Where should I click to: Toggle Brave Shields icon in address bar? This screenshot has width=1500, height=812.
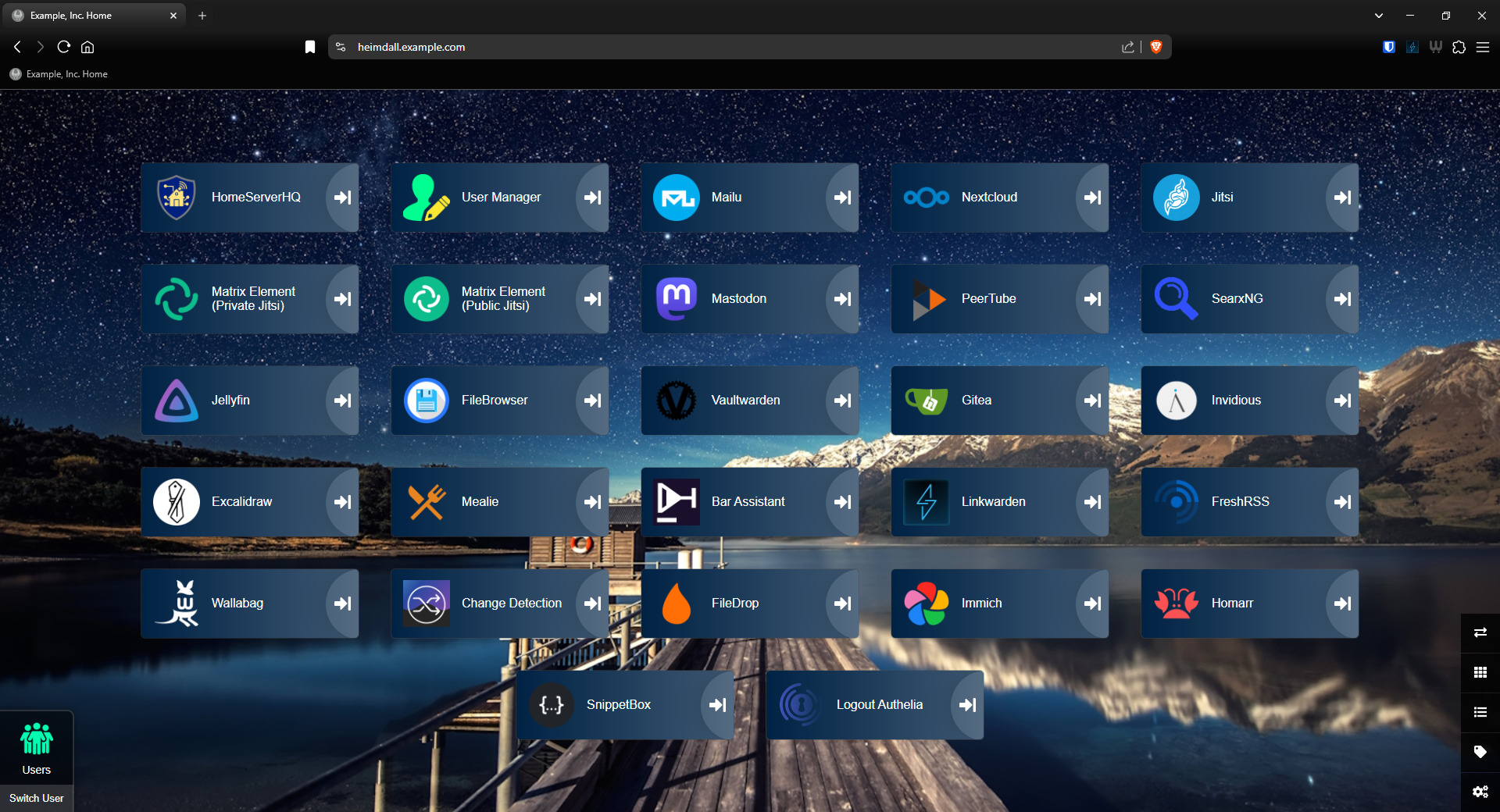pyautogui.click(x=1156, y=47)
